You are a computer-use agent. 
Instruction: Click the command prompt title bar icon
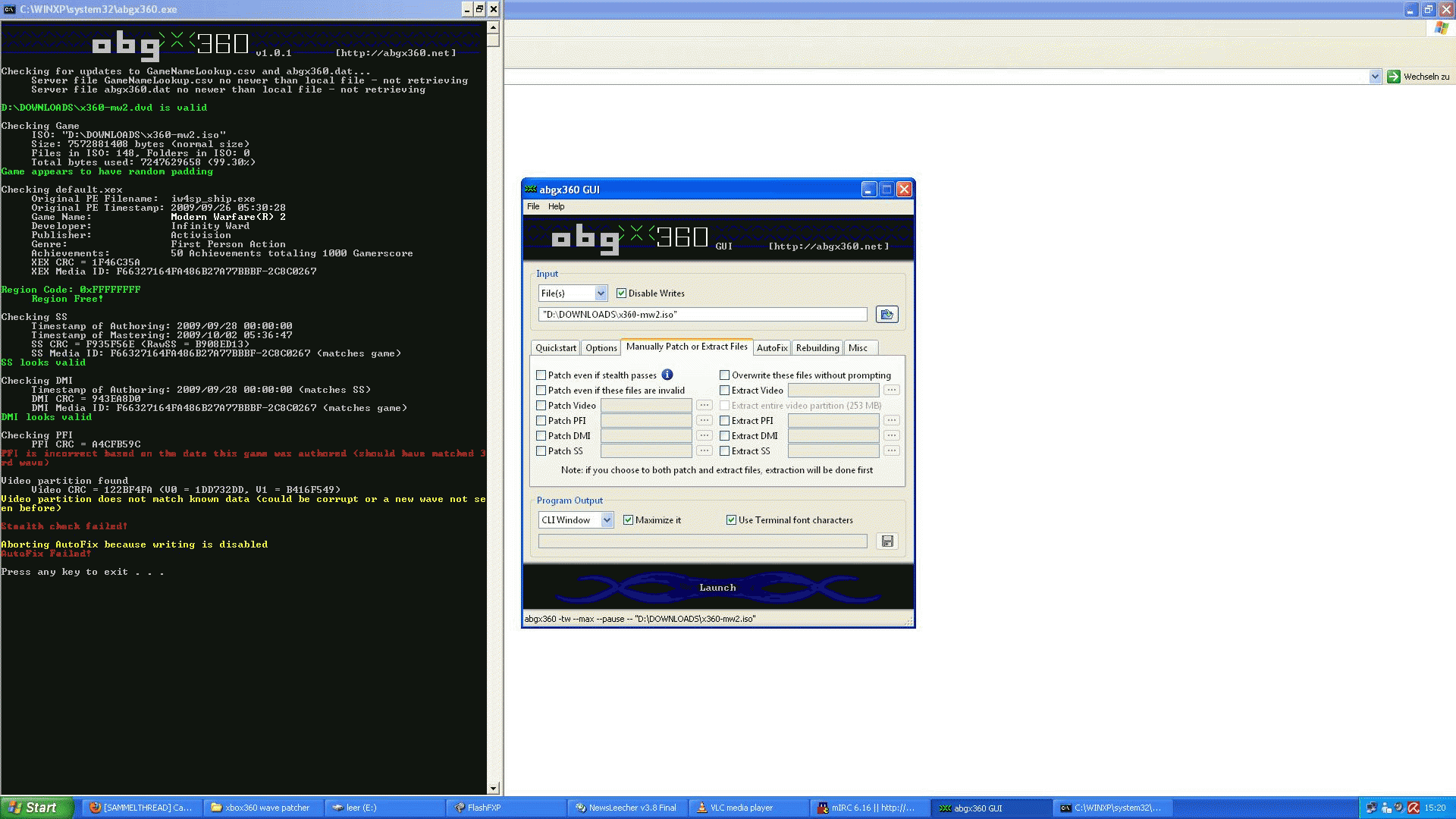tap(9, 9)
